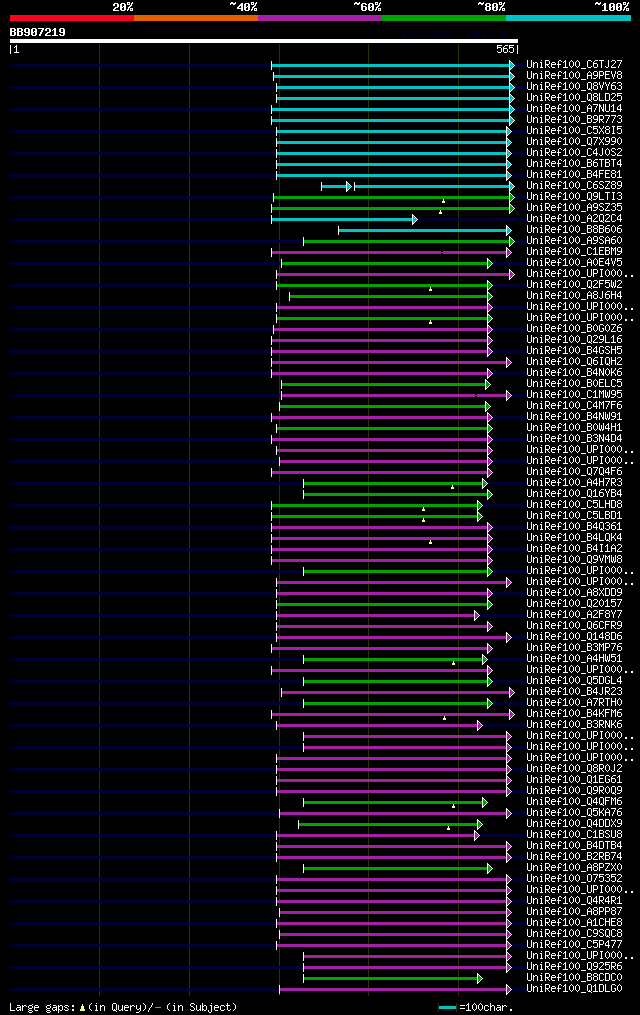Select the UniRef100_C1EBM9 label

pos(574,252)
